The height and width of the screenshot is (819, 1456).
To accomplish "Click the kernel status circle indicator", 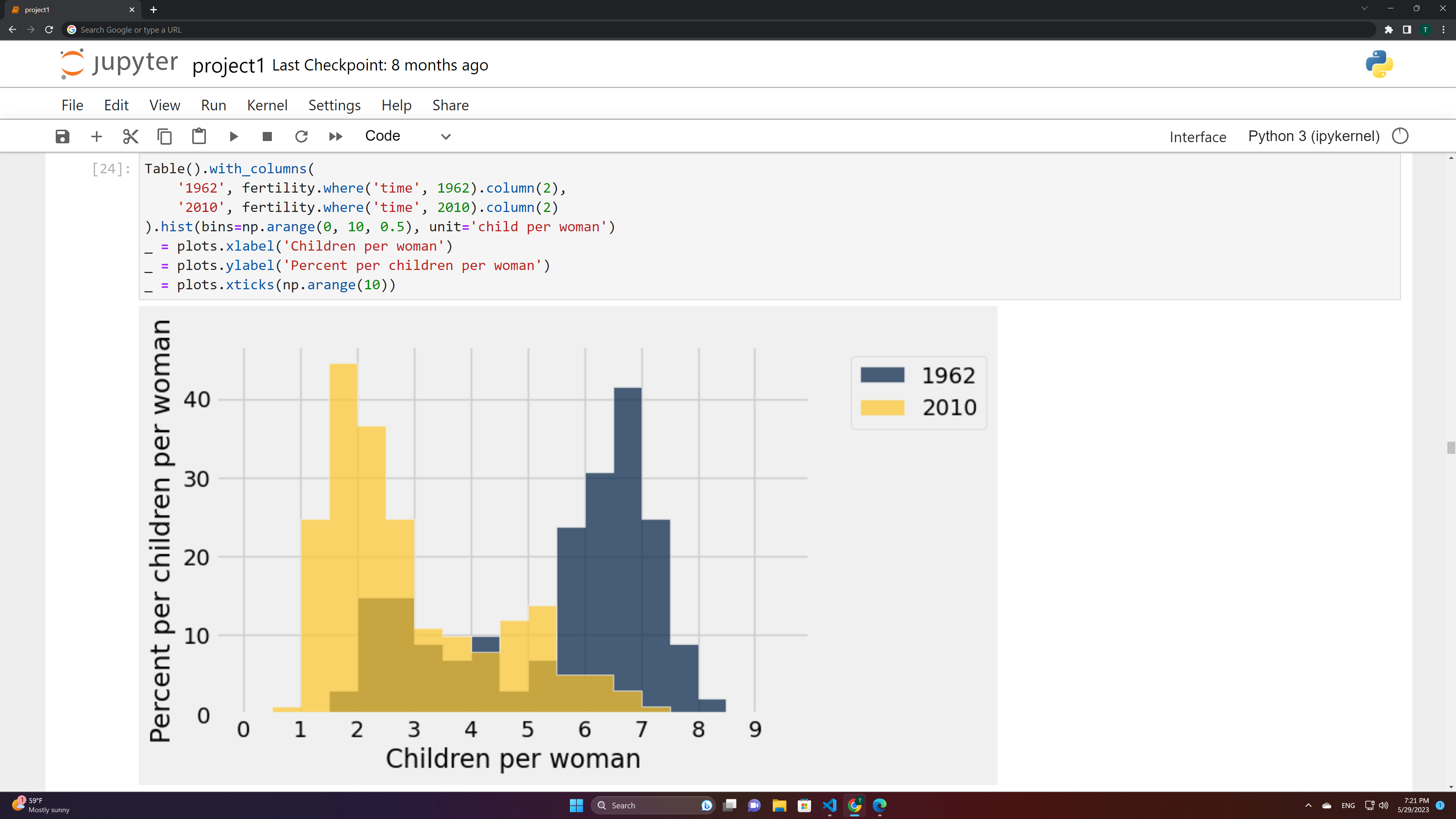I will point(1400,136).
